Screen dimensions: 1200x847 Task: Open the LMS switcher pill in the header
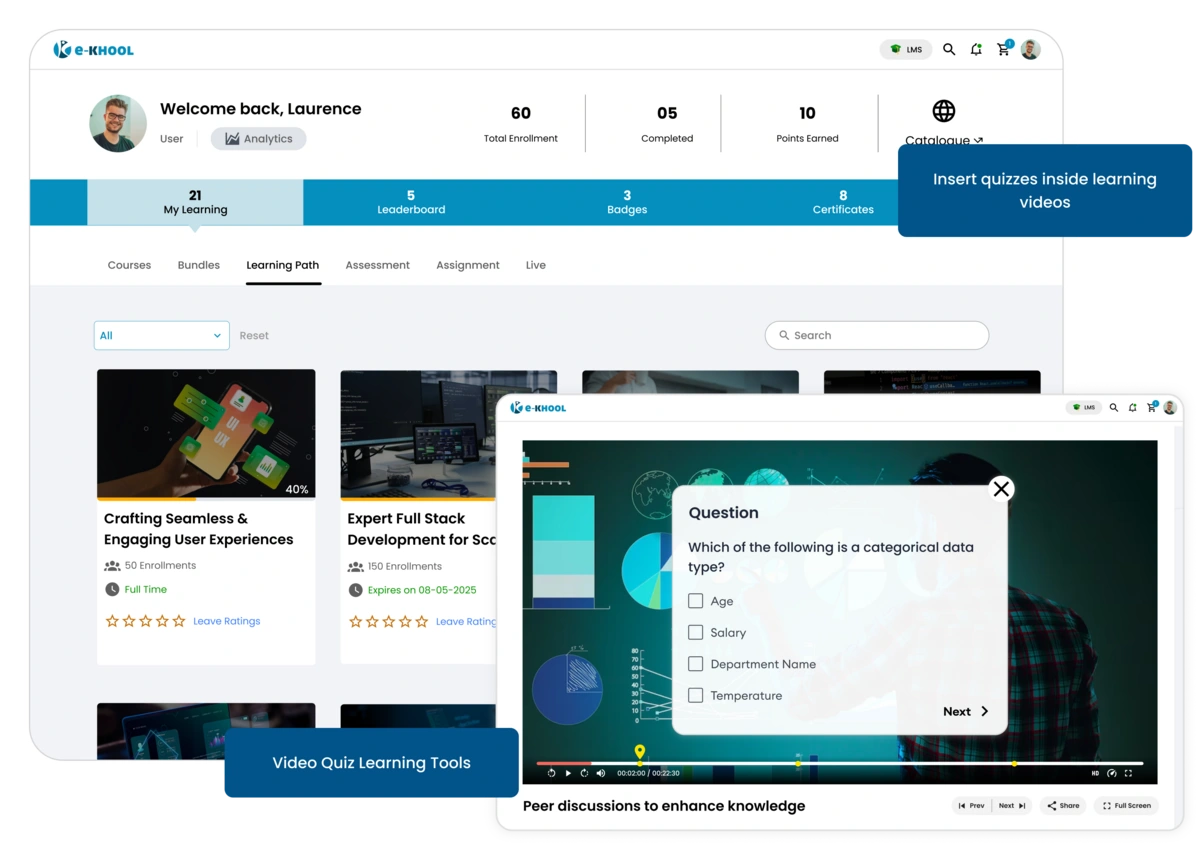click(906, 49)
